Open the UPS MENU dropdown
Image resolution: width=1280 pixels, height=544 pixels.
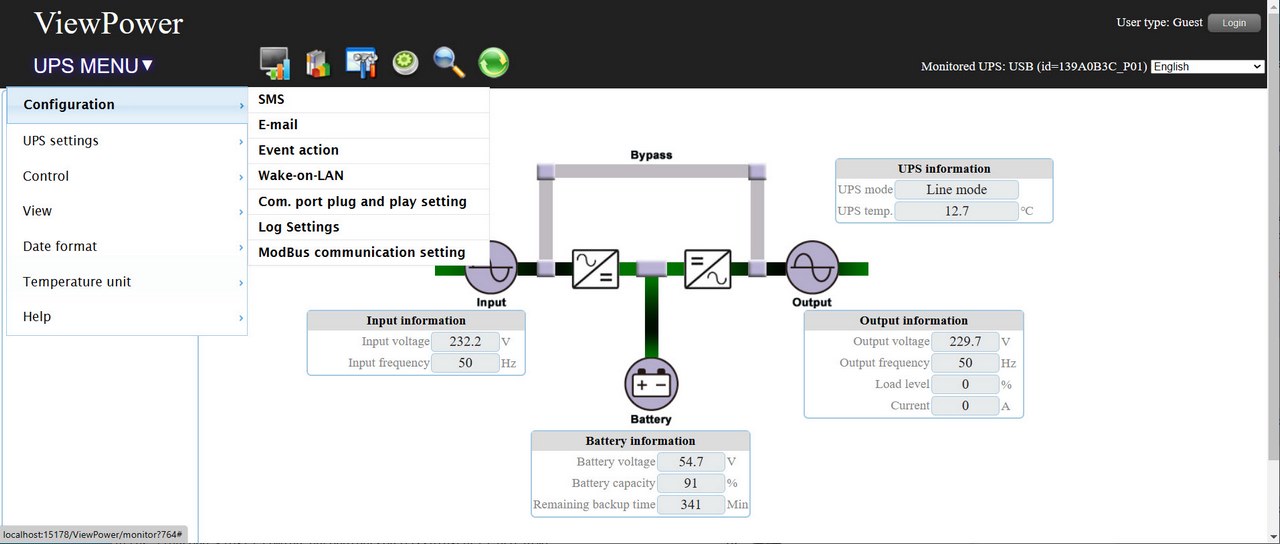click(x=93, y=66)
